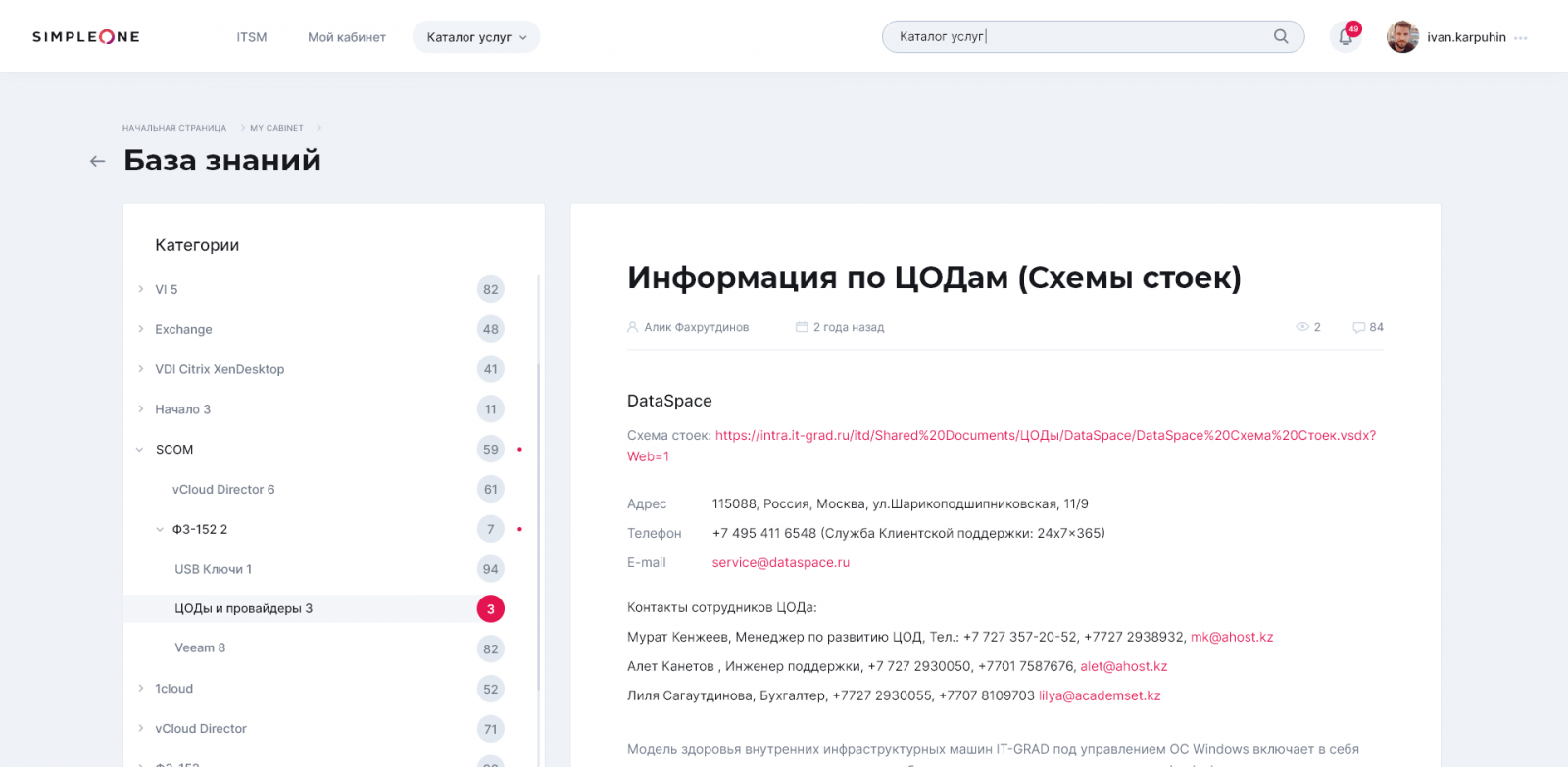
Task: Expand the VDI Citrix XenDesktop category
Action: coord(140,369)
